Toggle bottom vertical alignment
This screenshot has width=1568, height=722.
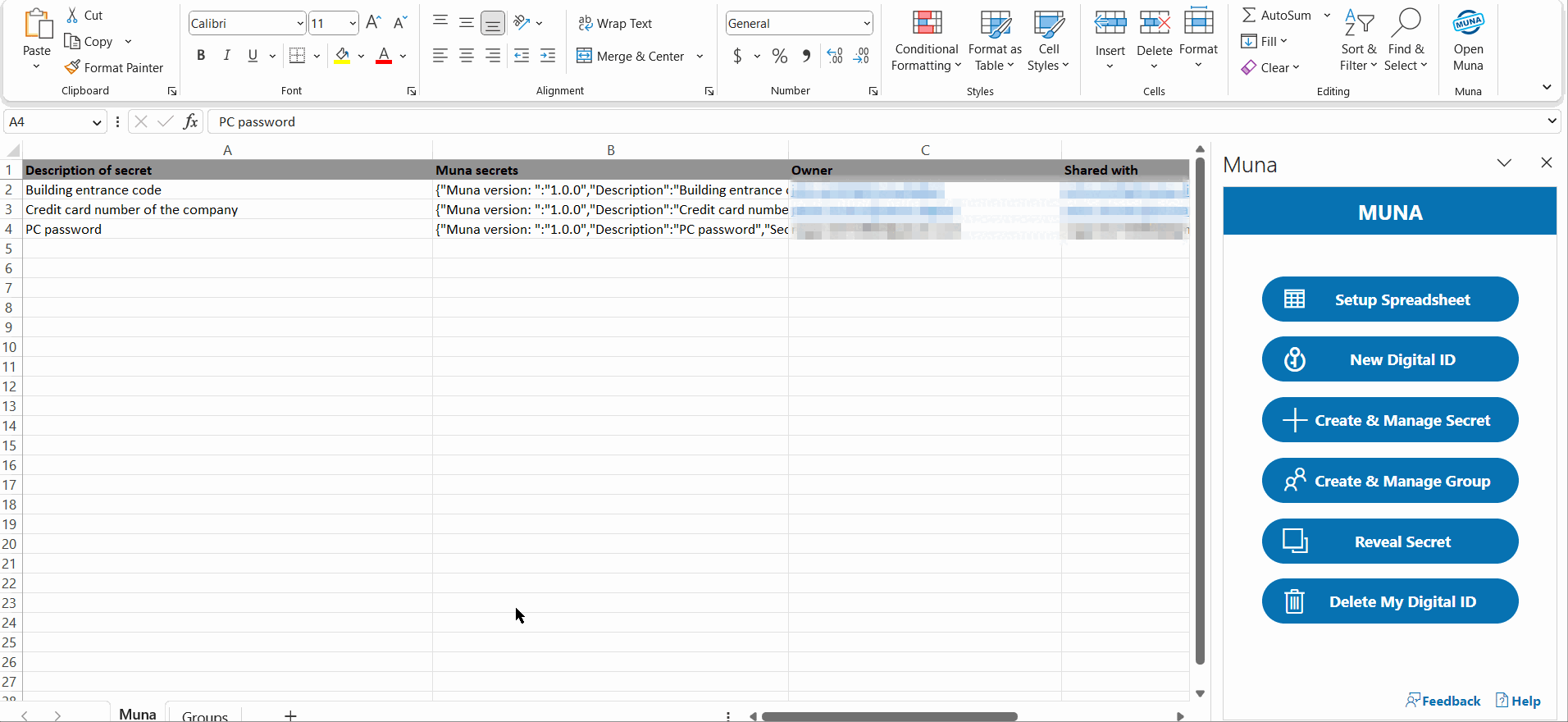[493, 23]
